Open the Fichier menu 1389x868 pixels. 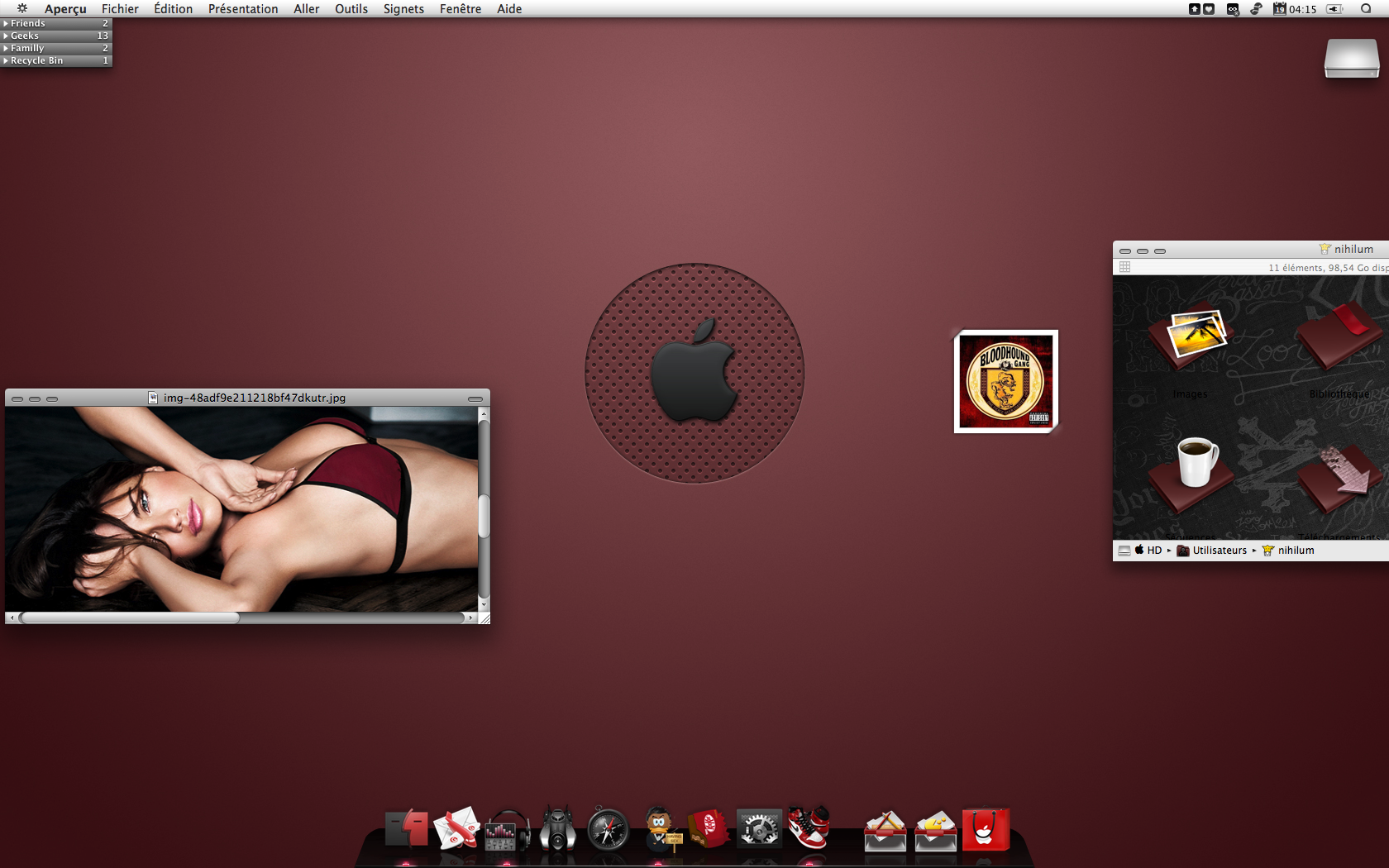pos(120,9)
